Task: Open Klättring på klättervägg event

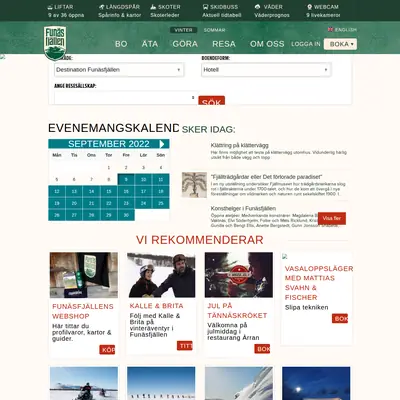Action: [x=239, y=145]
